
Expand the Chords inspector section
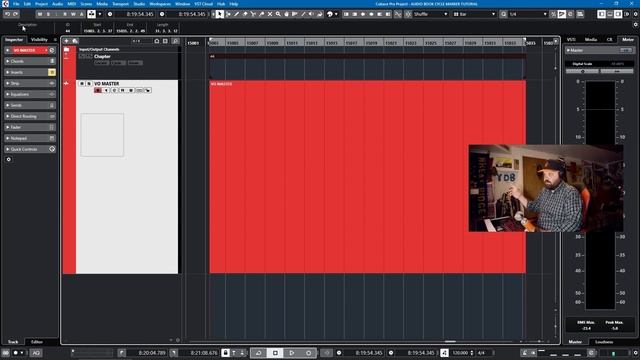[30, 61]
